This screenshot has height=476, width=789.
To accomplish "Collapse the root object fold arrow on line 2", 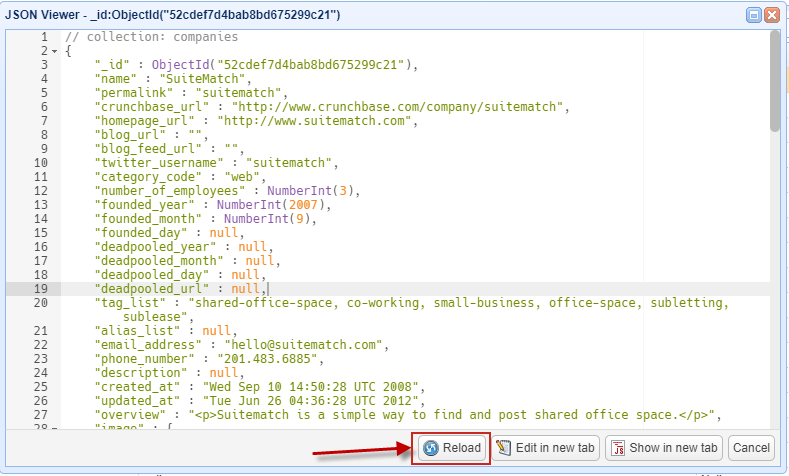I will (x=54, y=51).
